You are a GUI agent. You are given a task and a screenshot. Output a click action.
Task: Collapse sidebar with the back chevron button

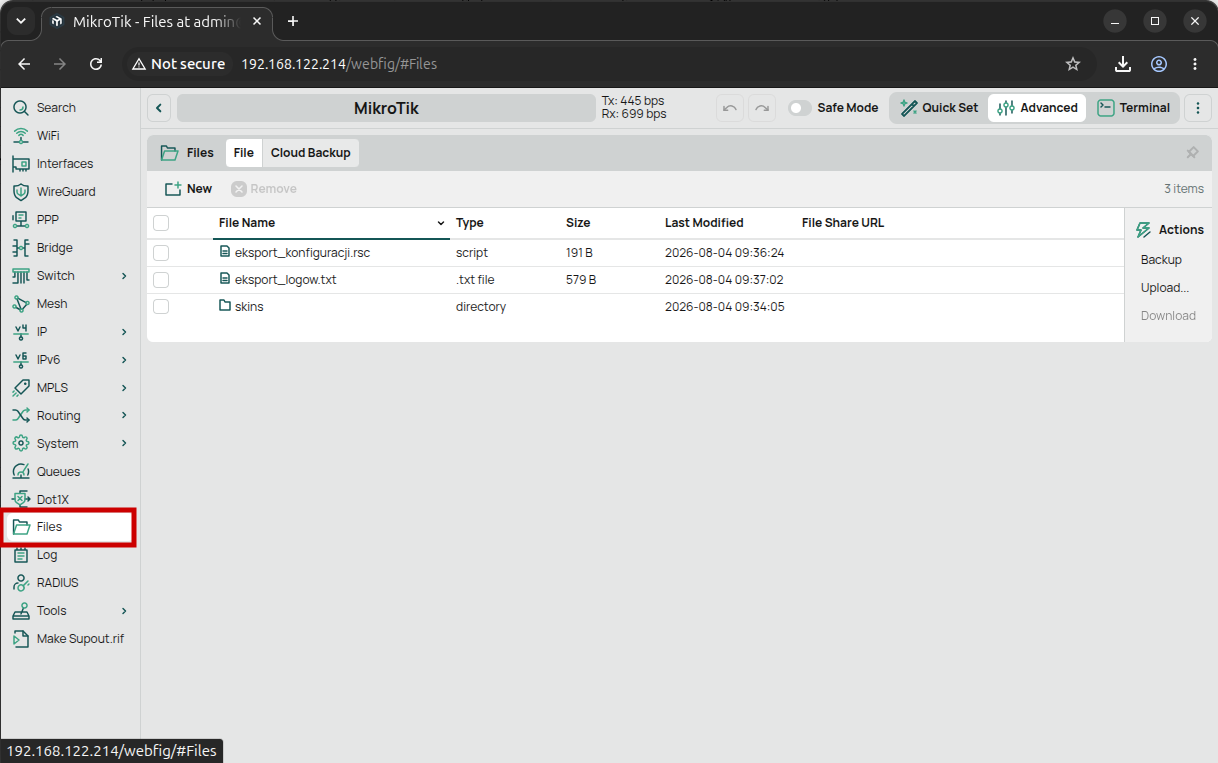(x=160, y=108)
